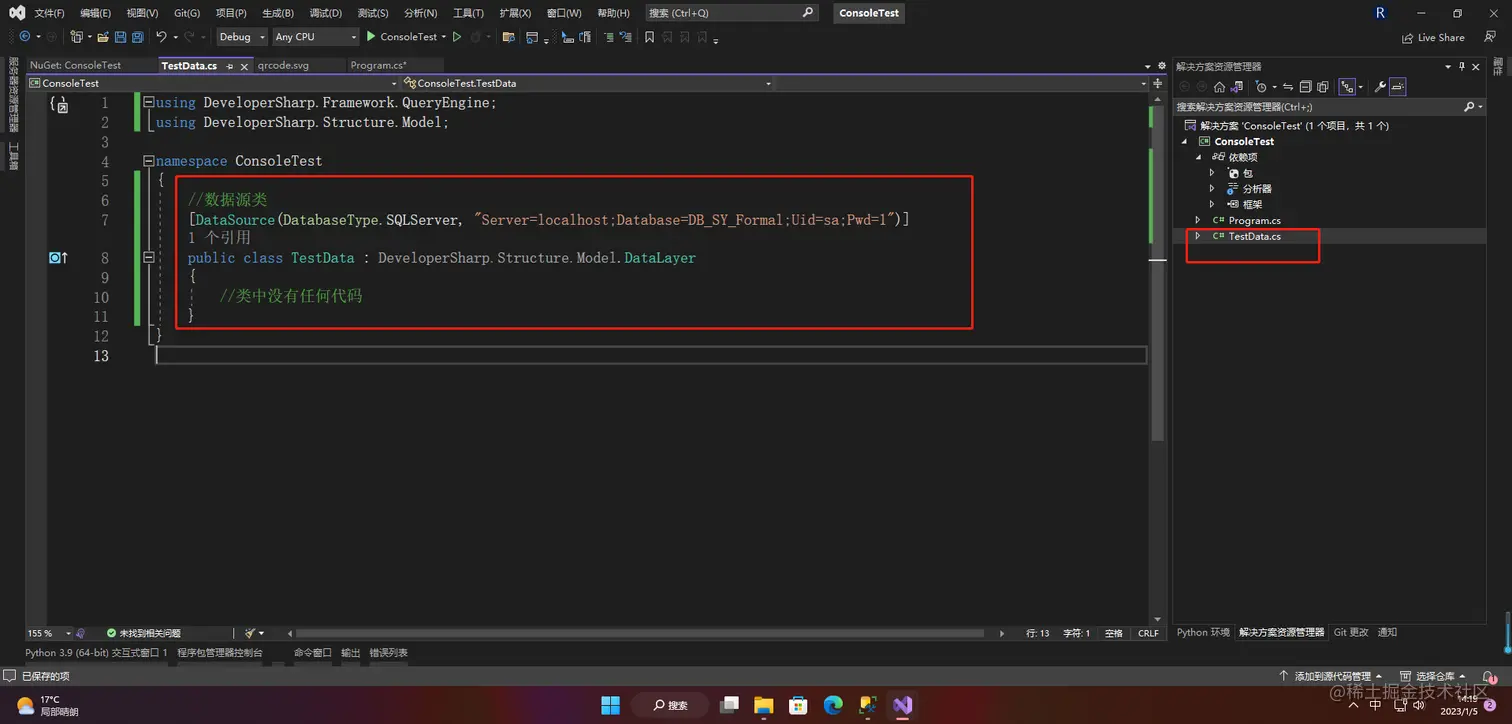Open the 错误列表 error list tab
Image resolution: width=1512 pixels, height=724 pixels.
(388, 653)
